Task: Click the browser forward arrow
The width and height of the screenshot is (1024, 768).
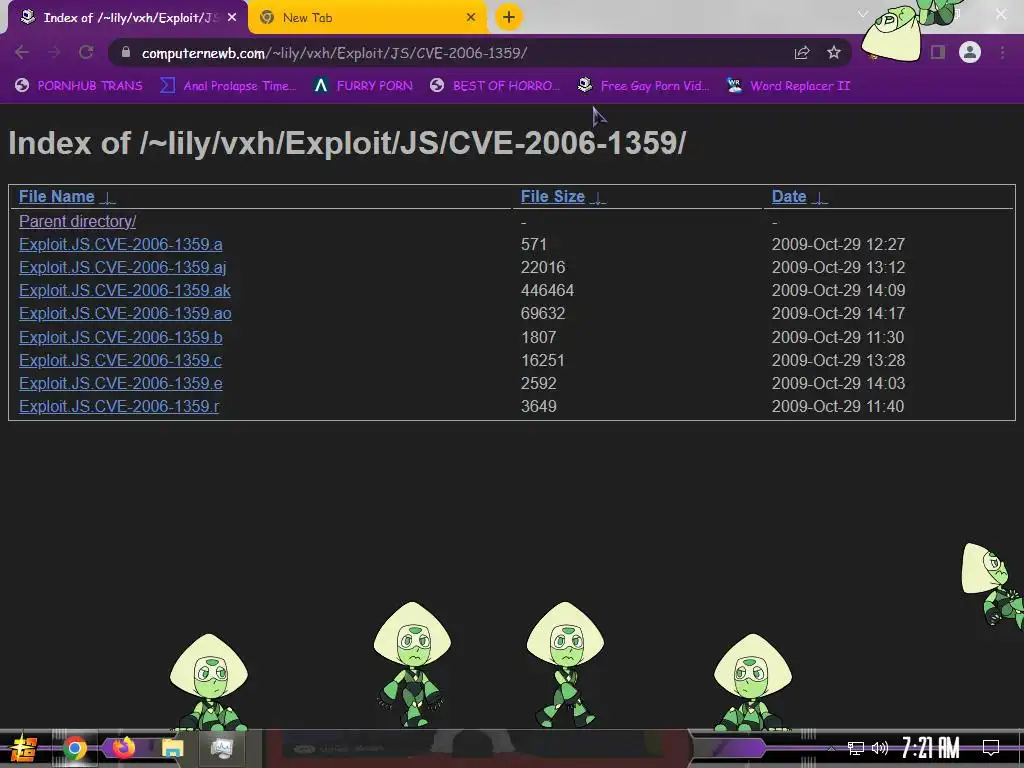Action: click(54, 52)
